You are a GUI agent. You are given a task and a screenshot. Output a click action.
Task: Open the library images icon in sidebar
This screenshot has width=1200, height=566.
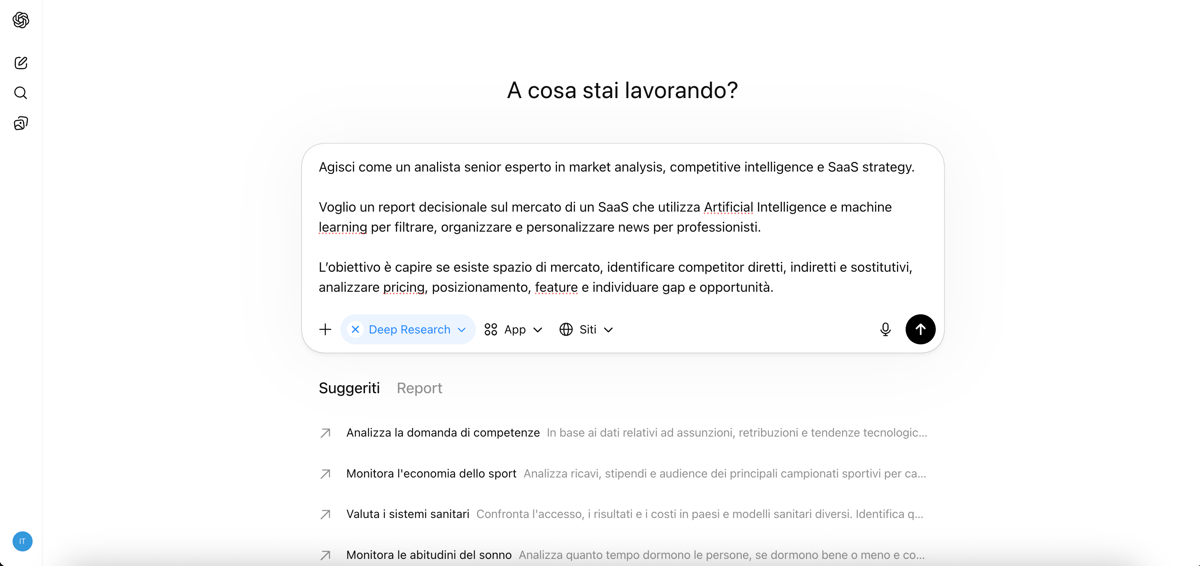point(21,123)
